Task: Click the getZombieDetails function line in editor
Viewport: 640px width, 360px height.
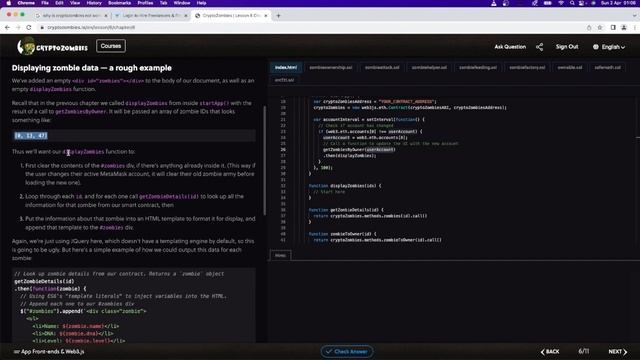Action: [346, 210]
